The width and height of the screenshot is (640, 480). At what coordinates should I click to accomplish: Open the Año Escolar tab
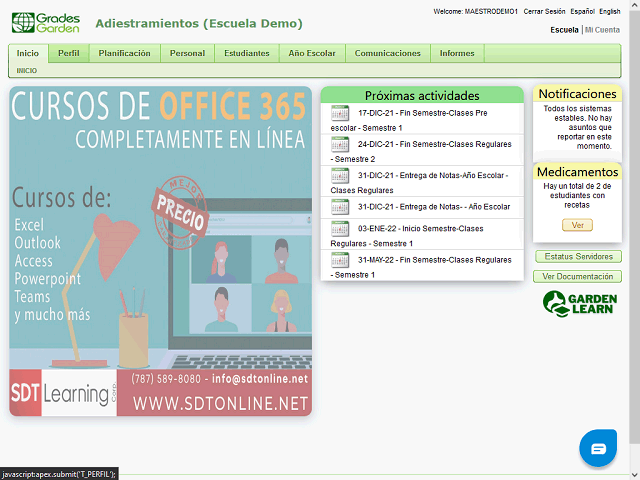click(x=312, y=53)
